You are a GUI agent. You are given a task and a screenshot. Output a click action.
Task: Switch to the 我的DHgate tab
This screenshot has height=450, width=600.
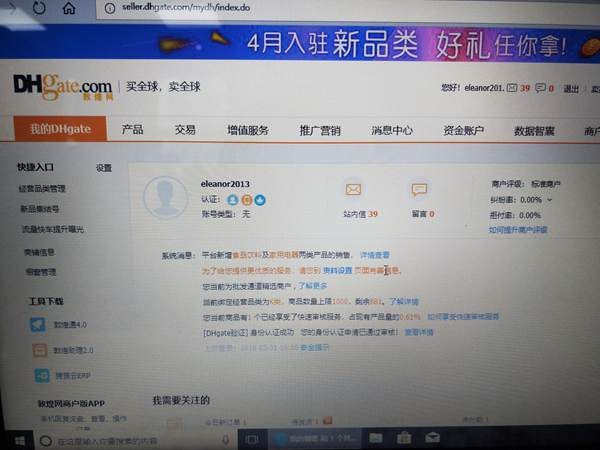click(60, 129)
